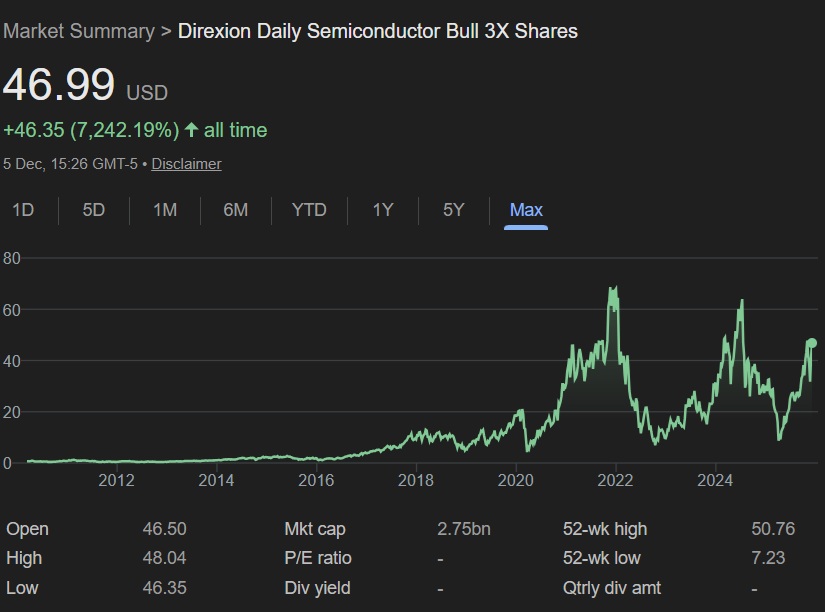Image resolution: width=825 pixels, height=612 pixels.
Task: Click the Div yield label
Action: pos(317,588)
